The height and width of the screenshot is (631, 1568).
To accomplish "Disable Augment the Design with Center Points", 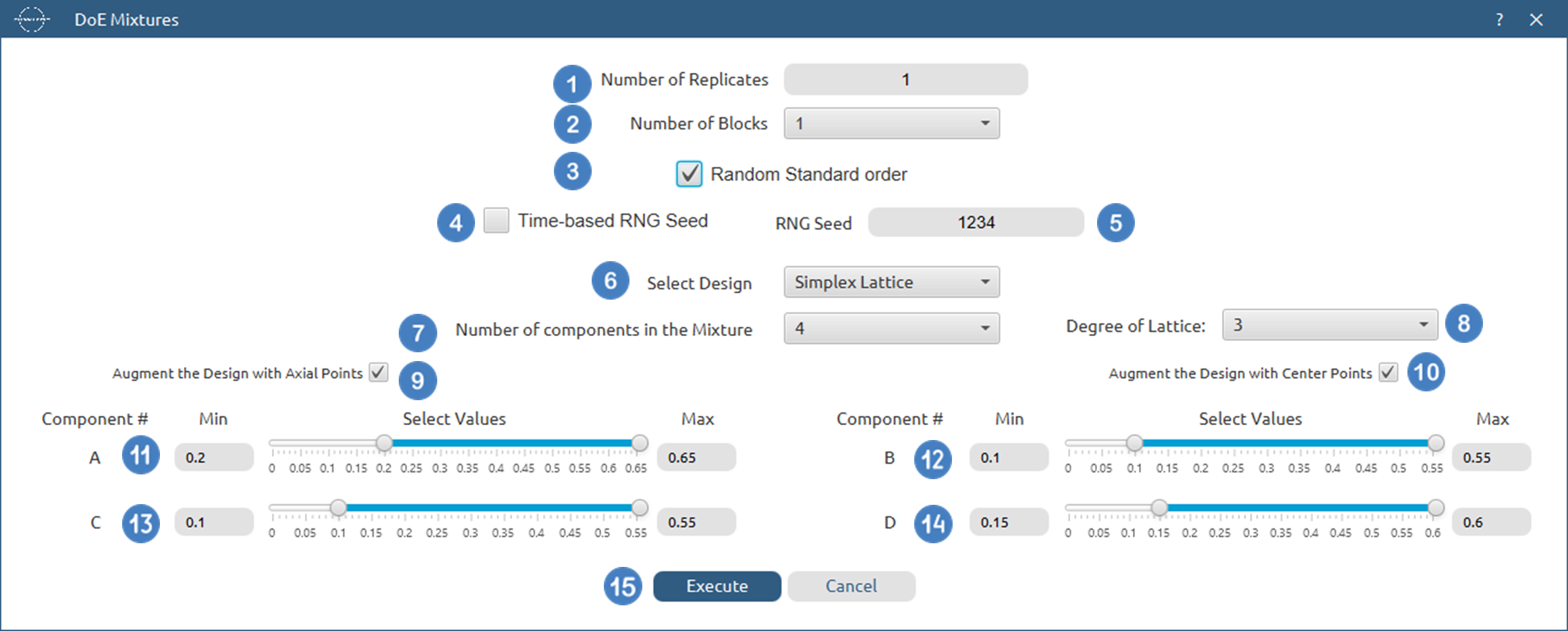I will [x=1387, y=373].
